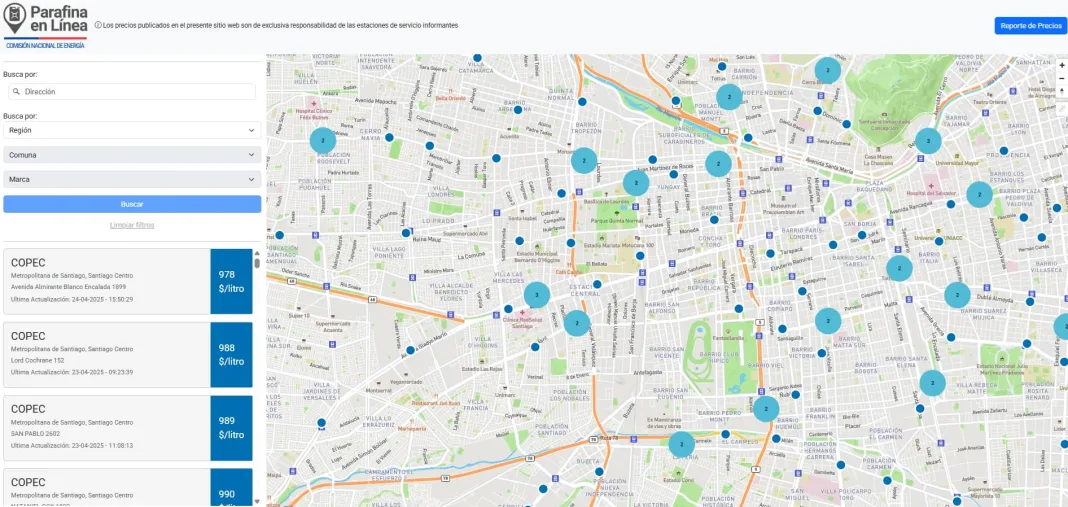Click Hospital Clínico Félix Bulnes map label

pos(314,114)
